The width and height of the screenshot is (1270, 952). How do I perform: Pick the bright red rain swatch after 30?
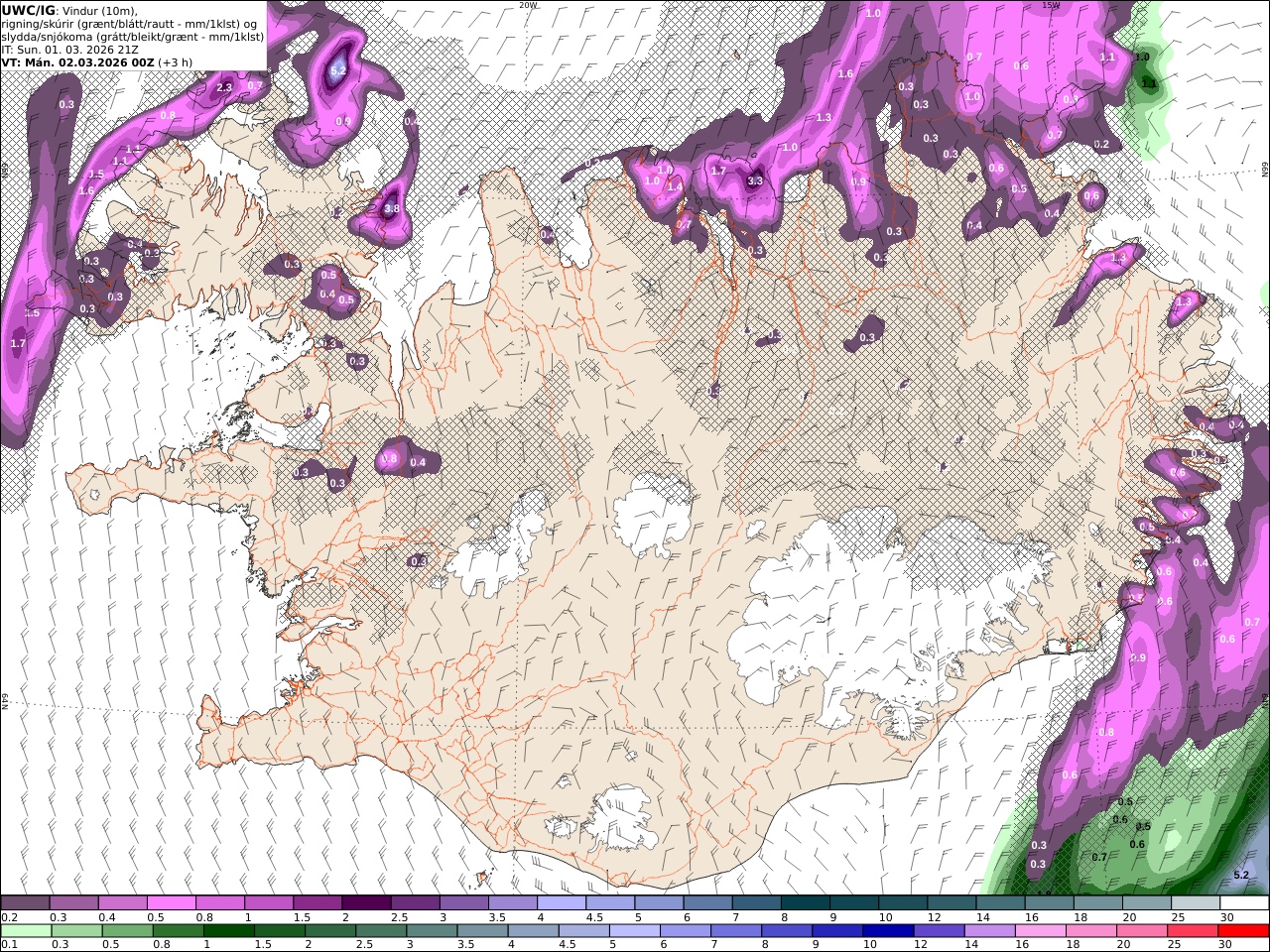pos(1244,931)
